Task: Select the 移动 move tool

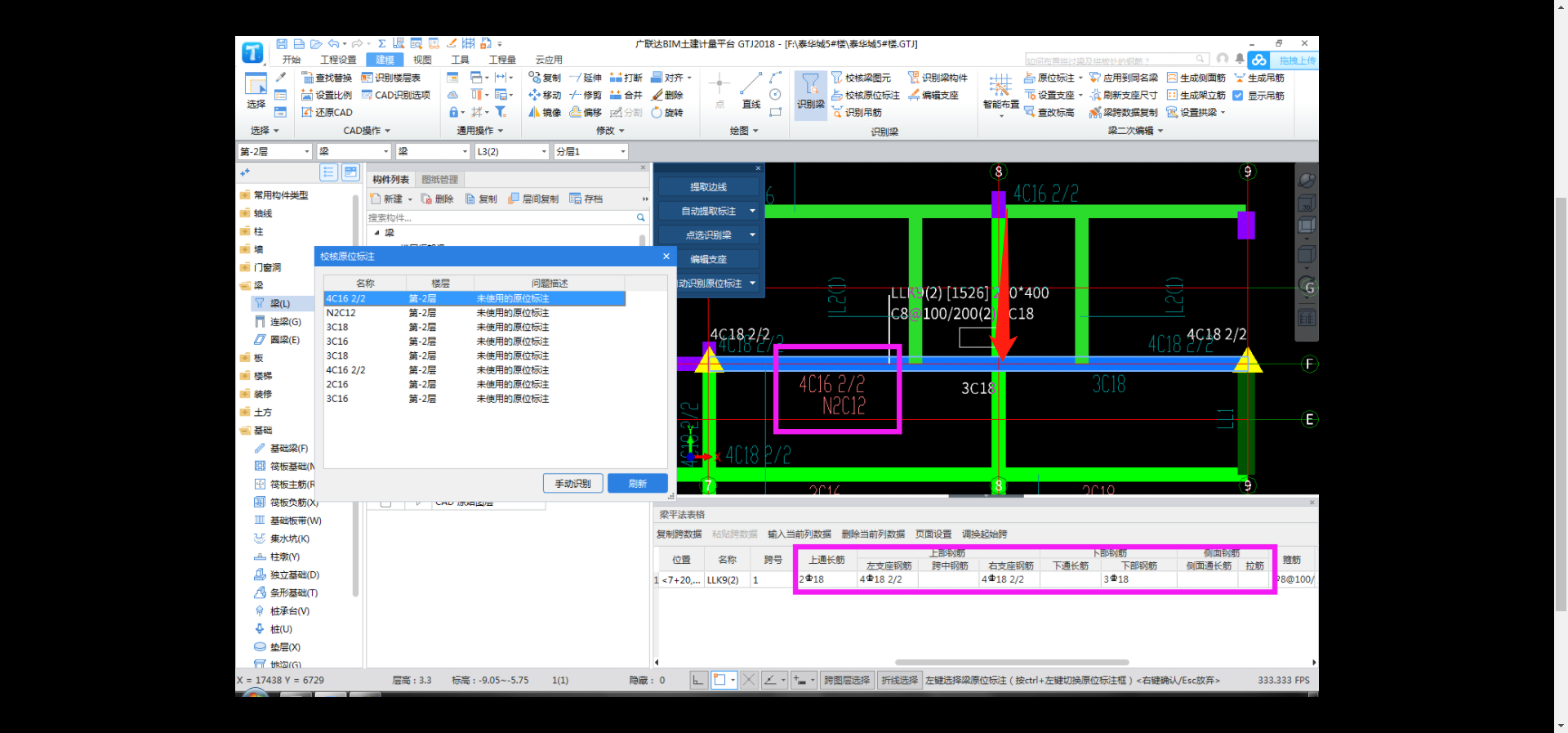Action: click(x=545, y=95)
